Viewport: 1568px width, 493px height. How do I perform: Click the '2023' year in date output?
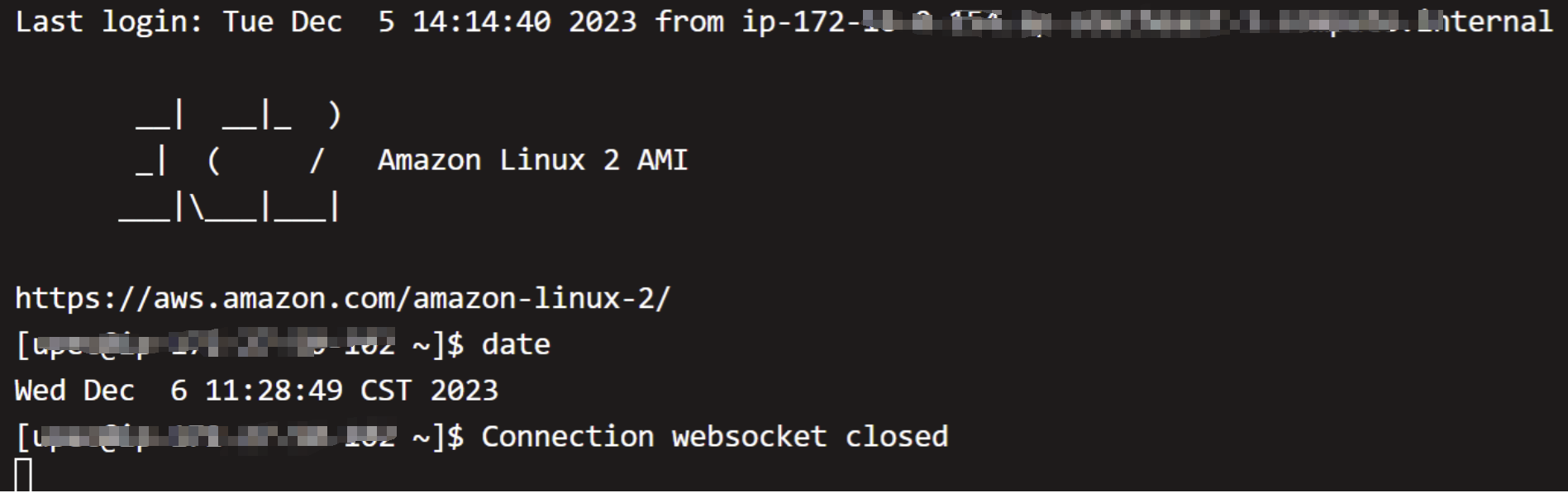tap(464, 390)
